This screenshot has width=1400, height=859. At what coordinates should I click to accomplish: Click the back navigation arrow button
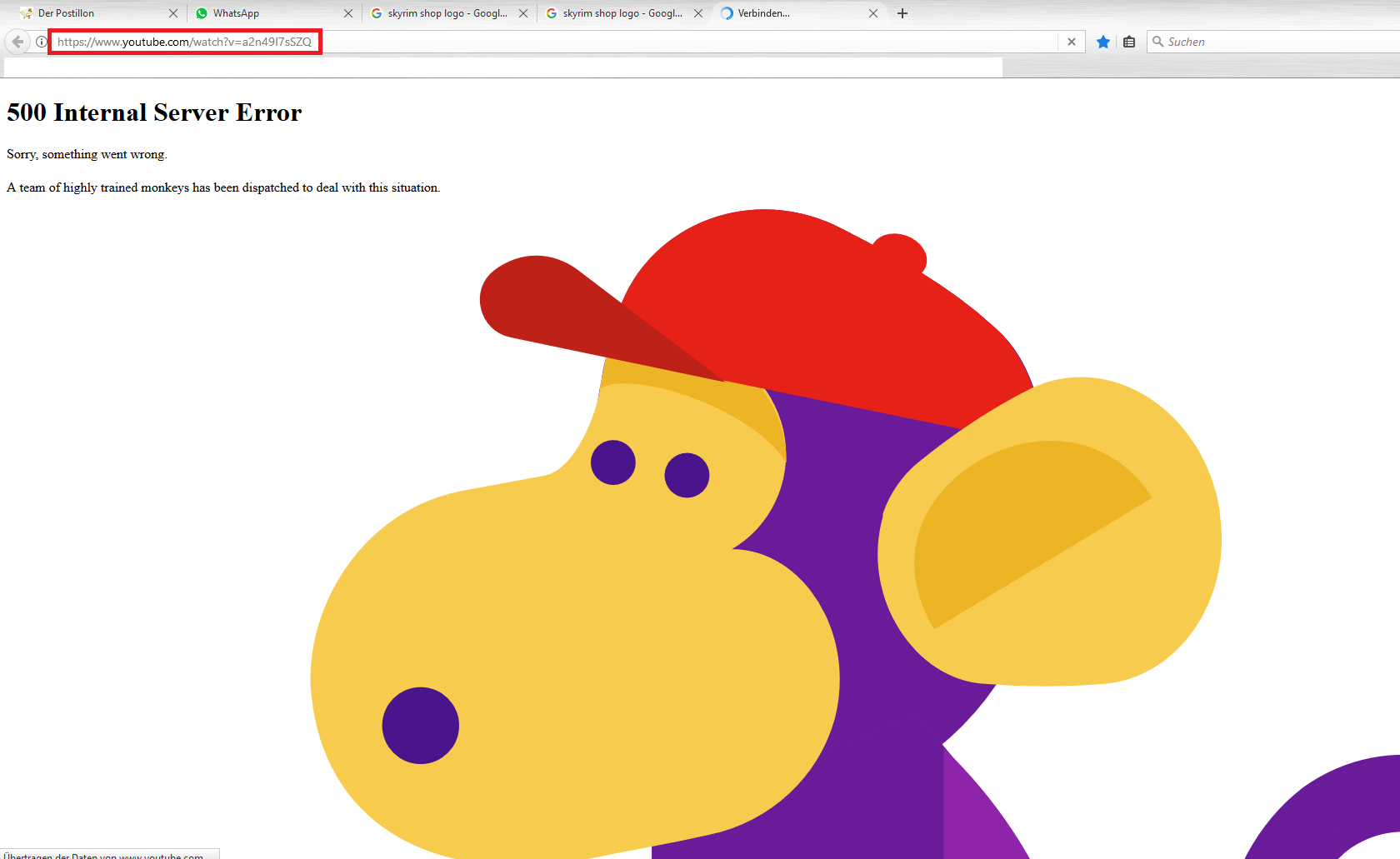point(17,42)
